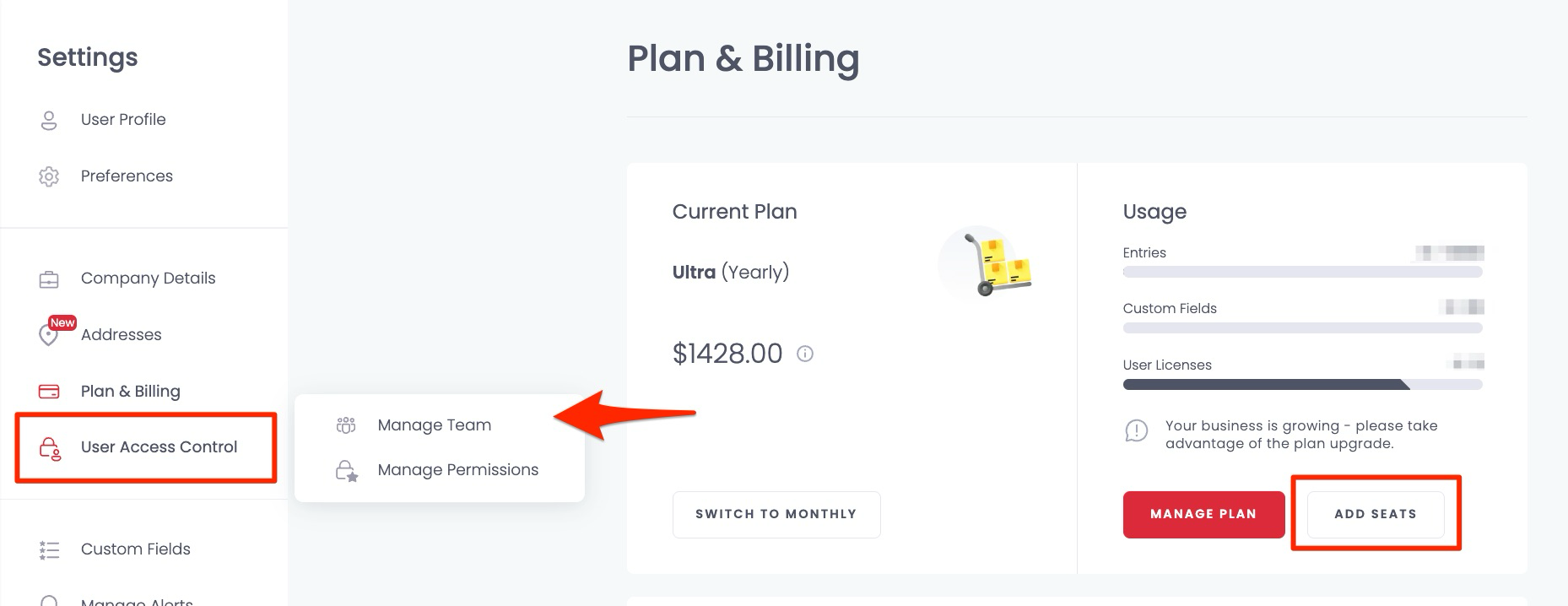Click the User Licenses usage bar
1568x606 pixels.
coord(1302,385)
